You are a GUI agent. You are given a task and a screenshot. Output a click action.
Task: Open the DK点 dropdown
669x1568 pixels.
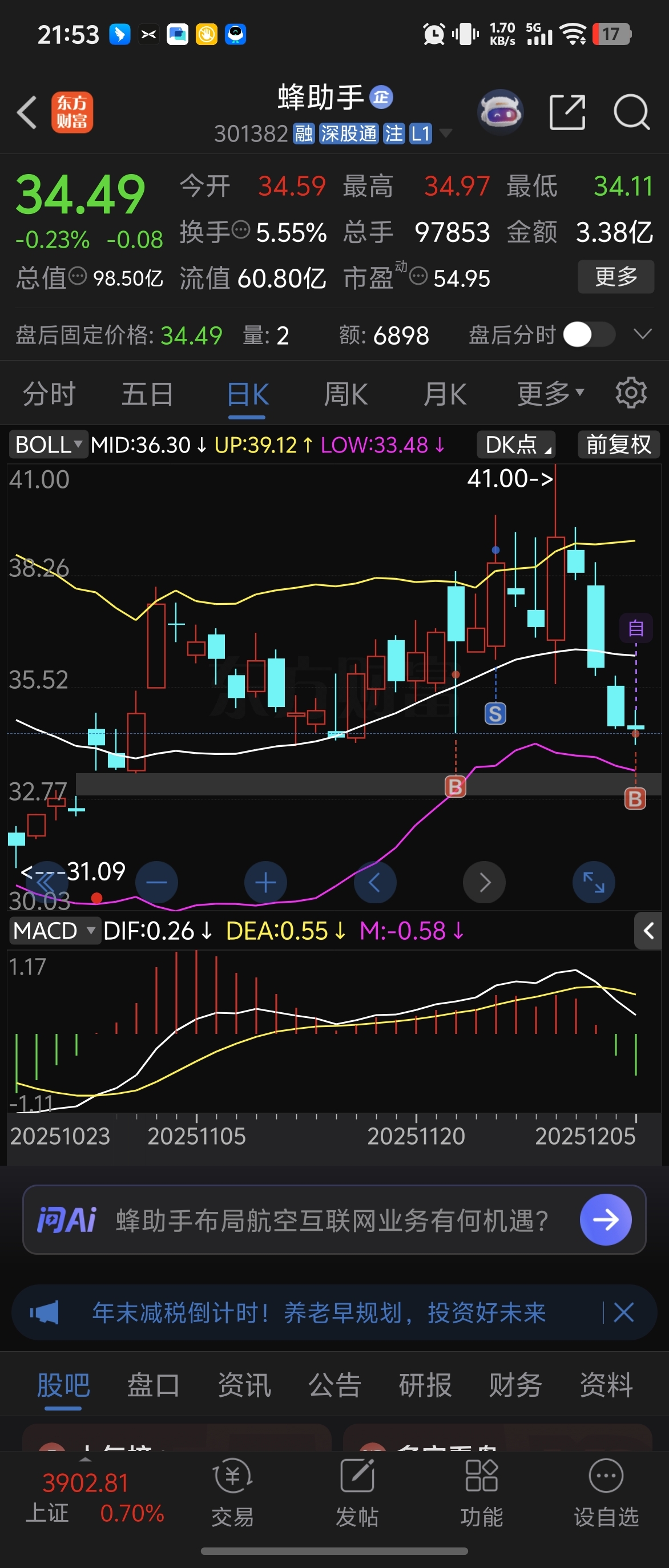pos(517,444)
